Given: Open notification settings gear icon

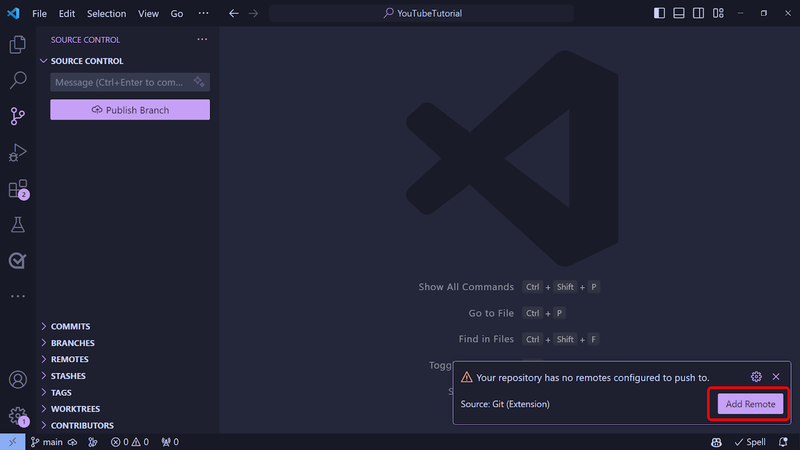Looking at the screenshot, I should click(x=756, y=377).
